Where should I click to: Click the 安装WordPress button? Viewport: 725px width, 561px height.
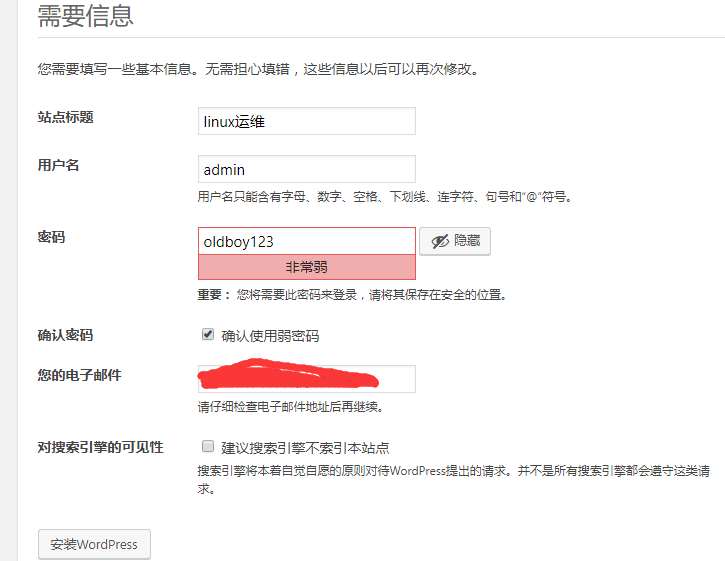[94, 545]
